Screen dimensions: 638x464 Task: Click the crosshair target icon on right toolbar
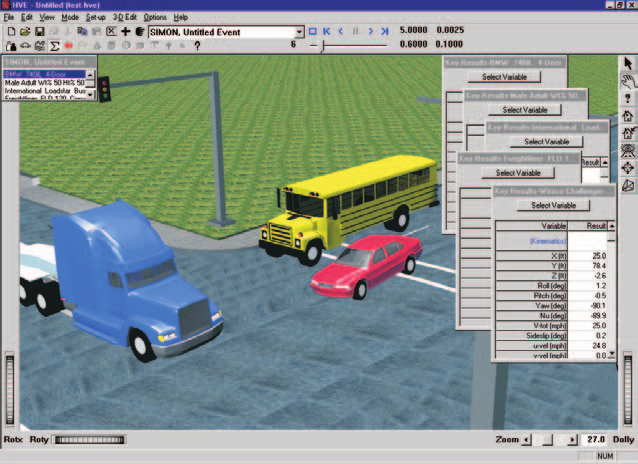coord(628,168)
